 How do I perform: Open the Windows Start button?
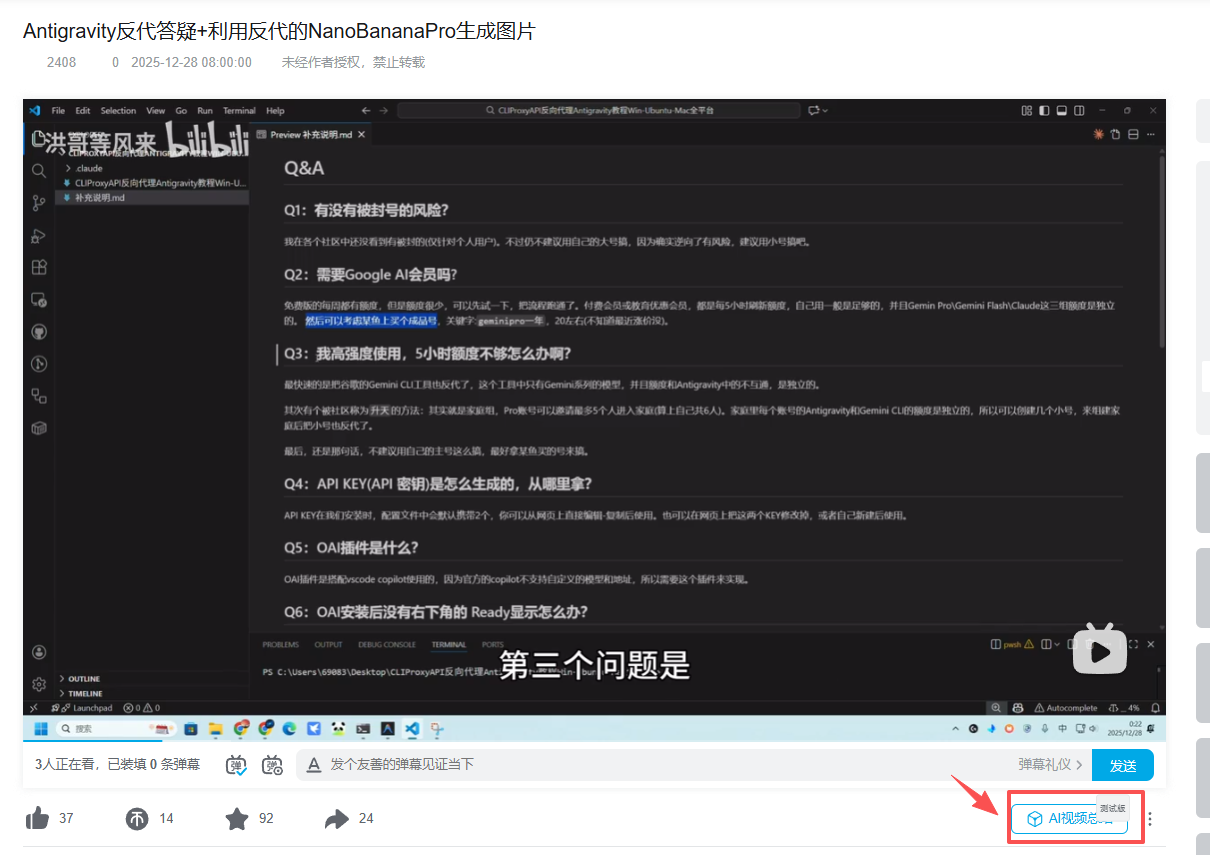pyautogui.click(x=41, y=729)
